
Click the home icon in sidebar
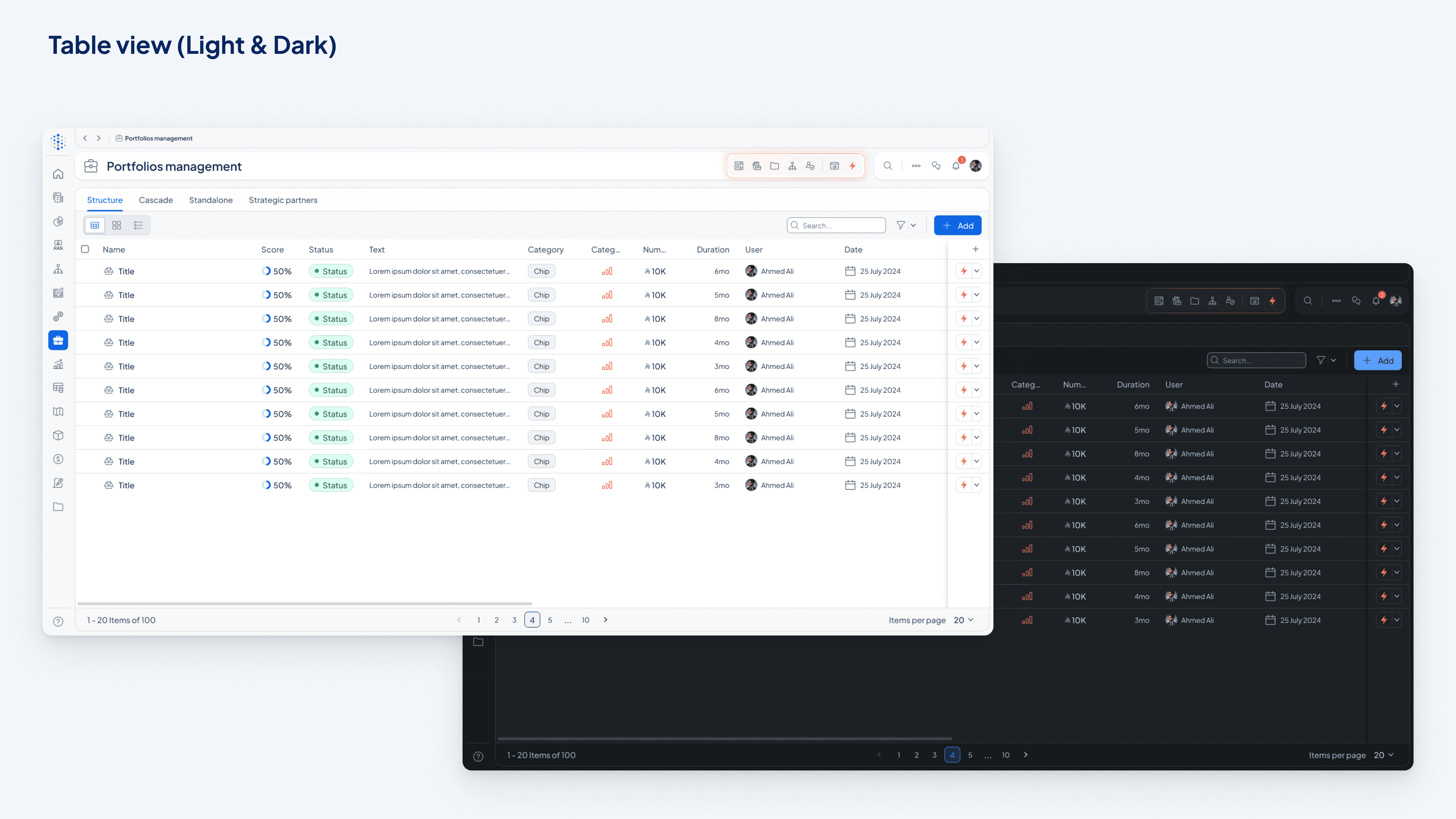click(x=58, y=174)
